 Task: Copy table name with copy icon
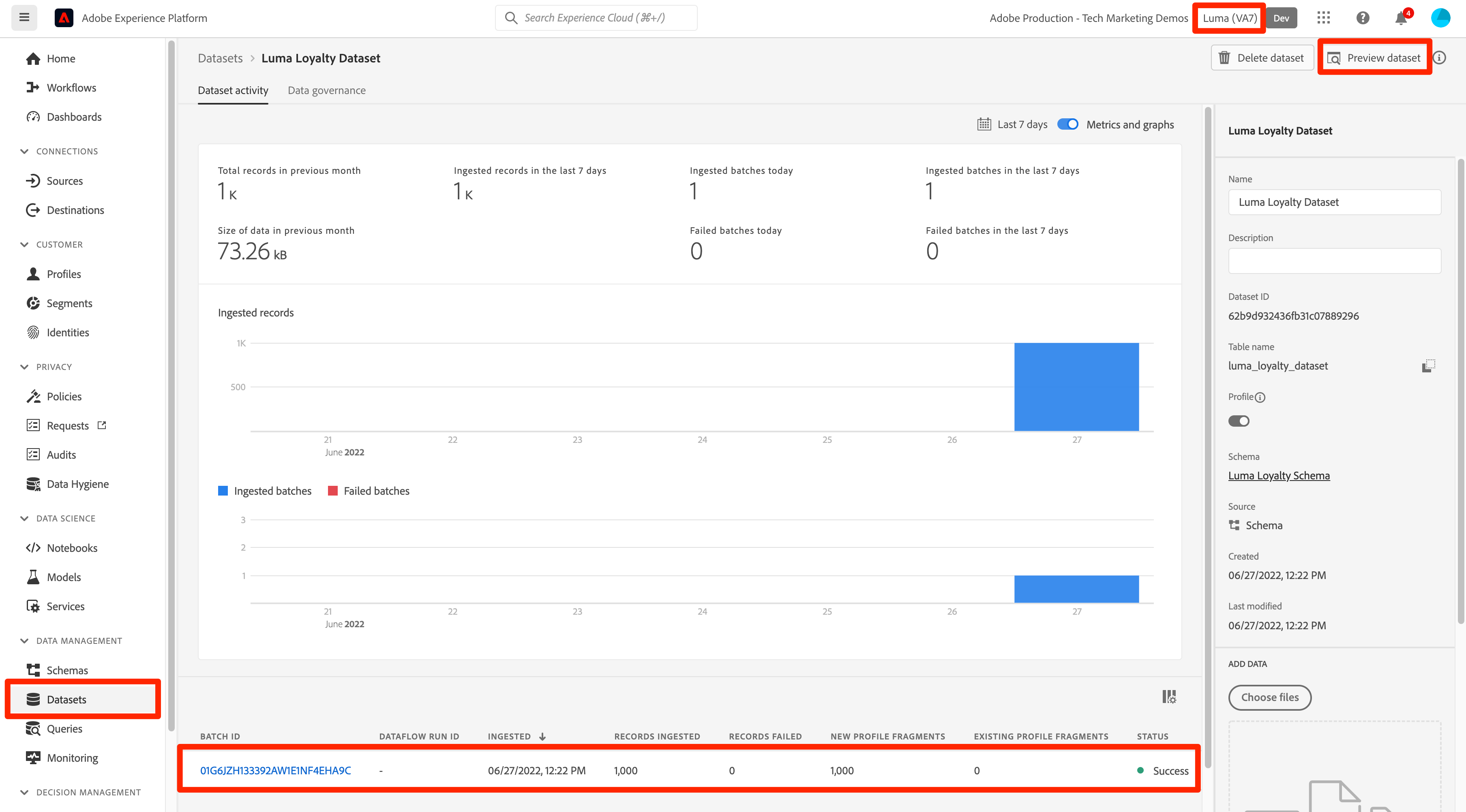coord(1428,365)
